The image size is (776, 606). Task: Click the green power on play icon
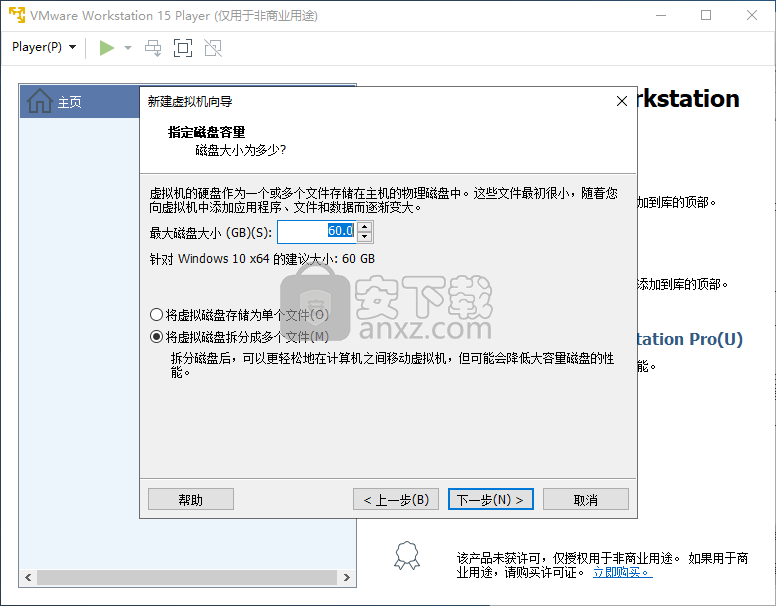click(106, 48)
